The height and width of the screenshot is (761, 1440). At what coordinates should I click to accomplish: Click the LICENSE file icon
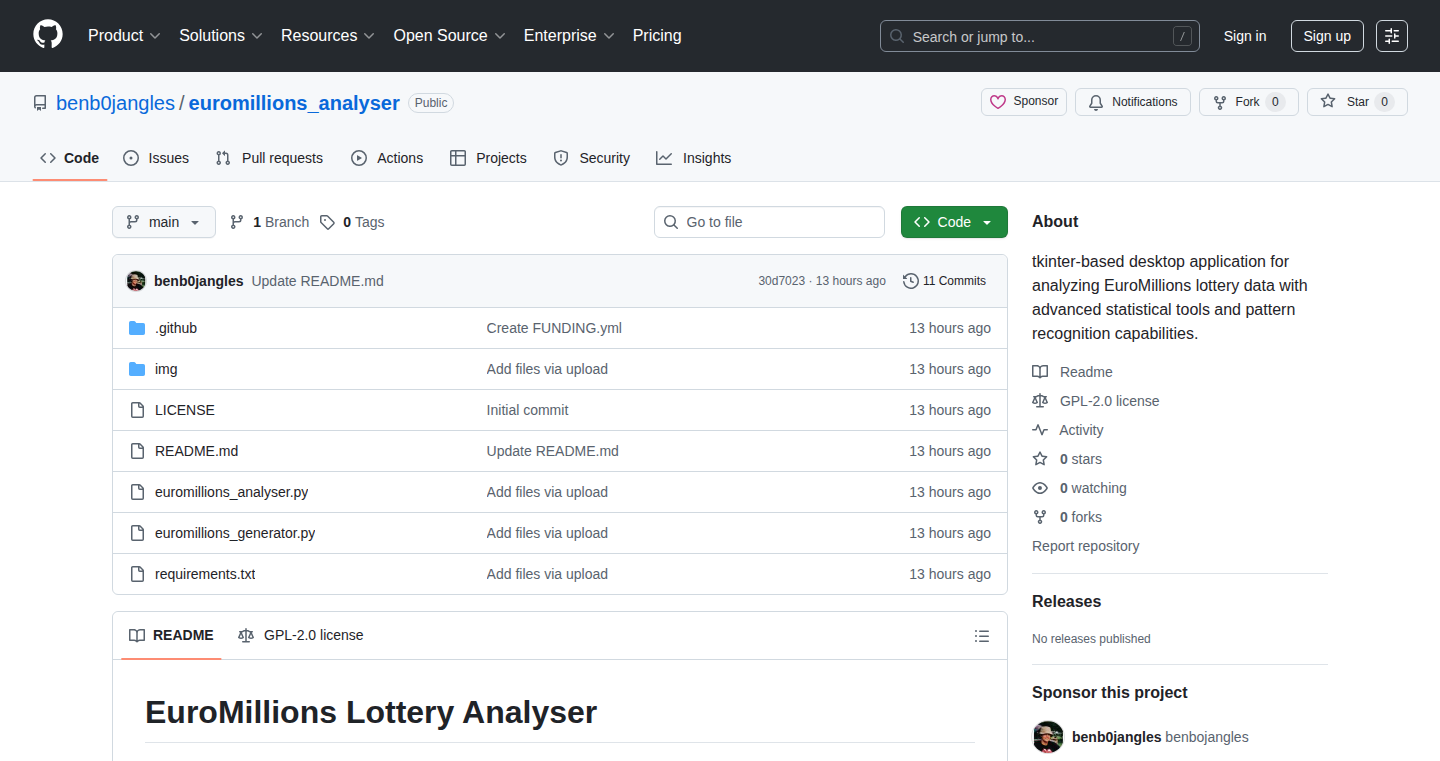click(x=137, y=410)
